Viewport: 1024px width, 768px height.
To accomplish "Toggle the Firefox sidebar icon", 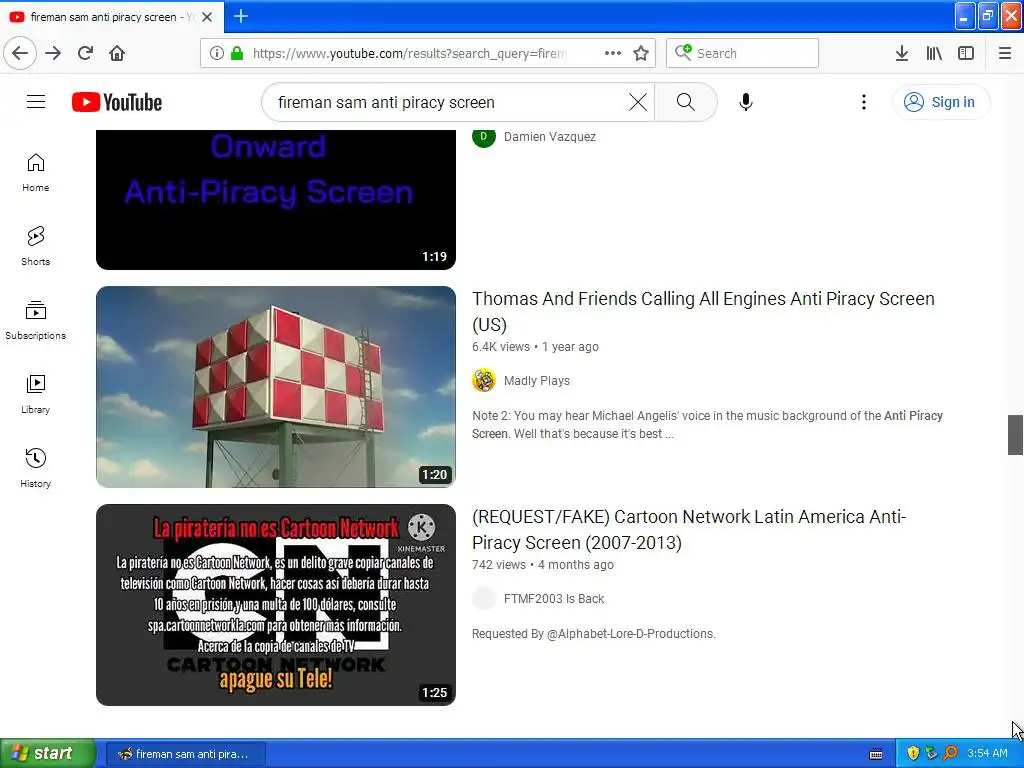I will coord(966,53).
